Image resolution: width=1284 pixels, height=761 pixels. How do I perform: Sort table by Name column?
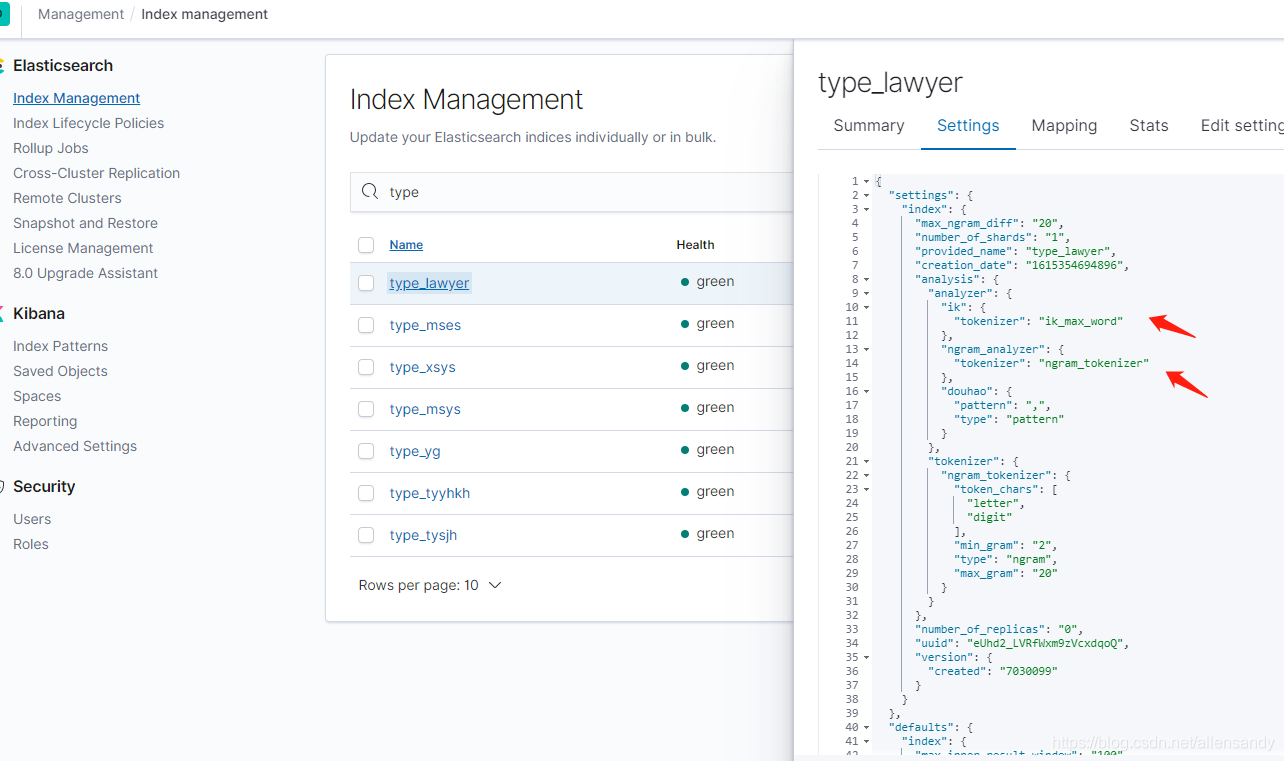tap(406, 245)
